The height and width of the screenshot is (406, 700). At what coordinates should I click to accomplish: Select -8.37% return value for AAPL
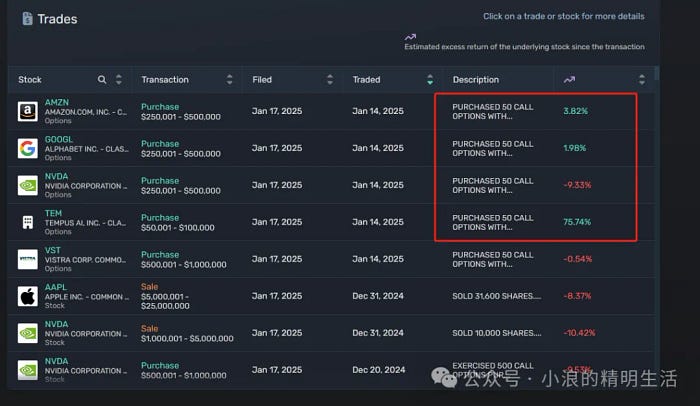tap(577, 296)
